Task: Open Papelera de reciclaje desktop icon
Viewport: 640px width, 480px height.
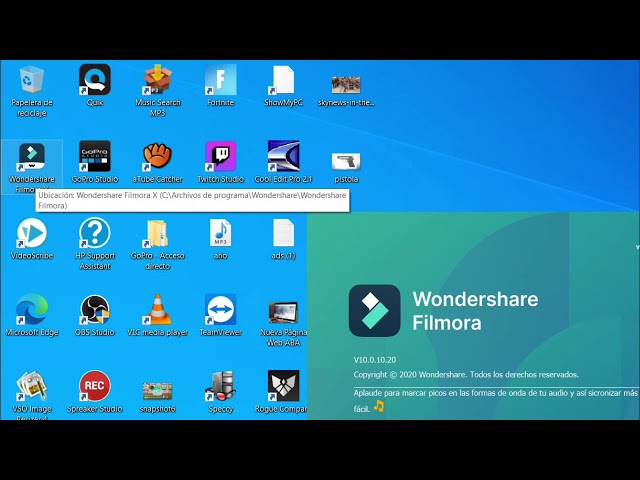Action: [x=32, y=91]
